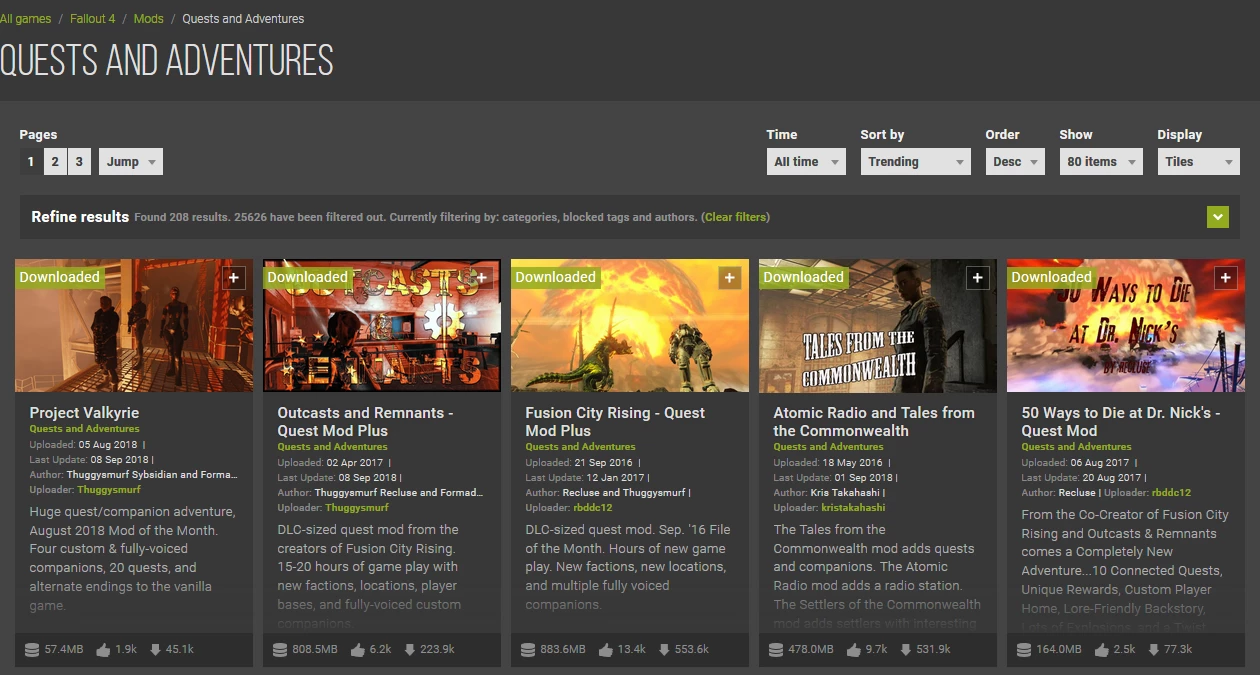Click thumbs-up icon next to 2.5k endorsements

point(1101,650)
